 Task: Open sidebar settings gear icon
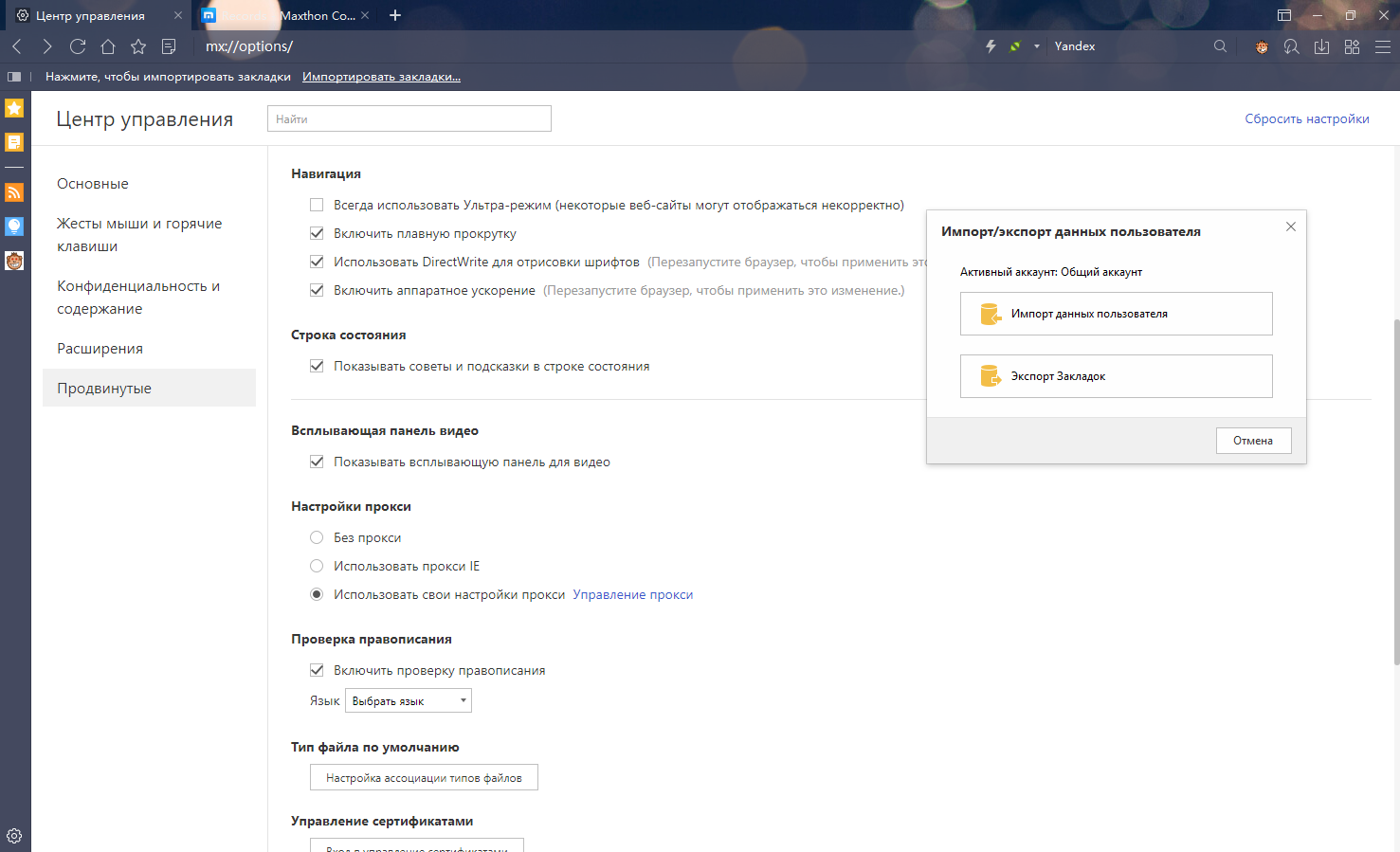point(14,836)
